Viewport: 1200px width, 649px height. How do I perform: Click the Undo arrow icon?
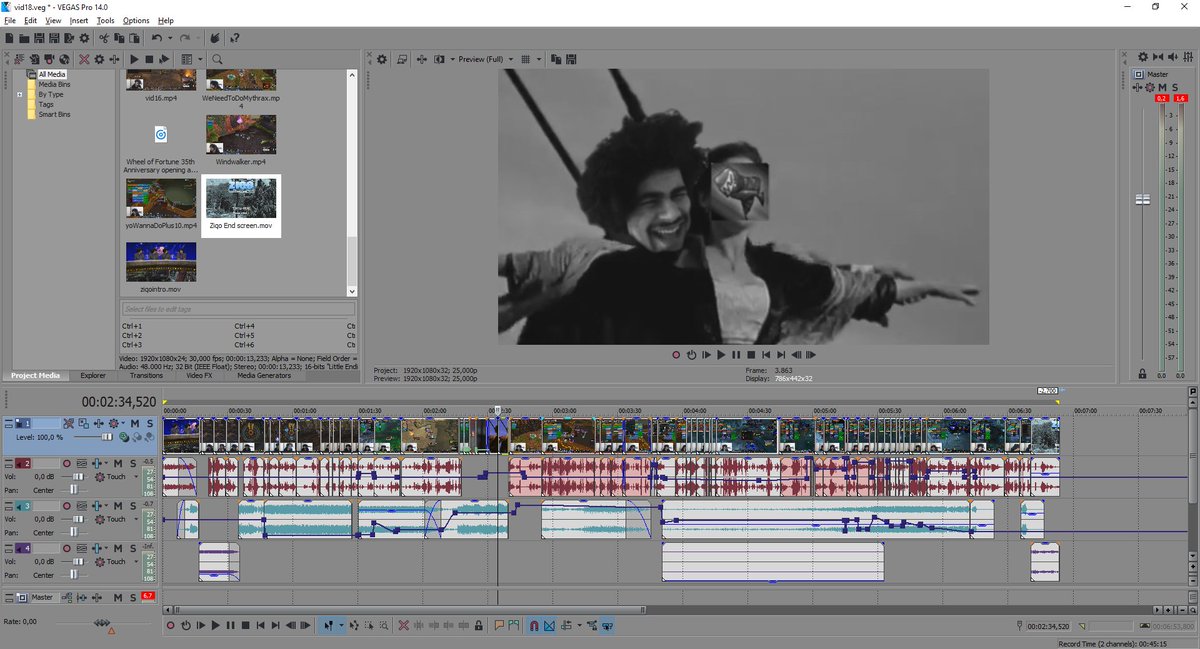pyautogui.click(x=156, y=38)
